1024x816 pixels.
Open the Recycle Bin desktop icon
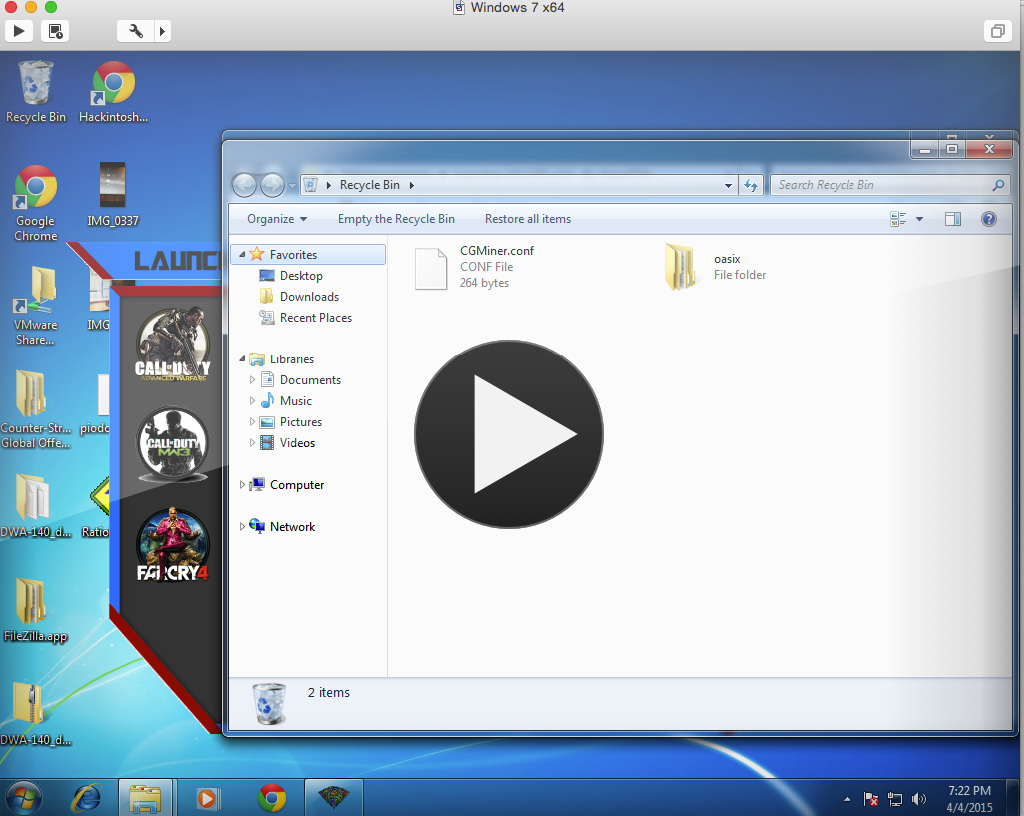pos(35,91)
